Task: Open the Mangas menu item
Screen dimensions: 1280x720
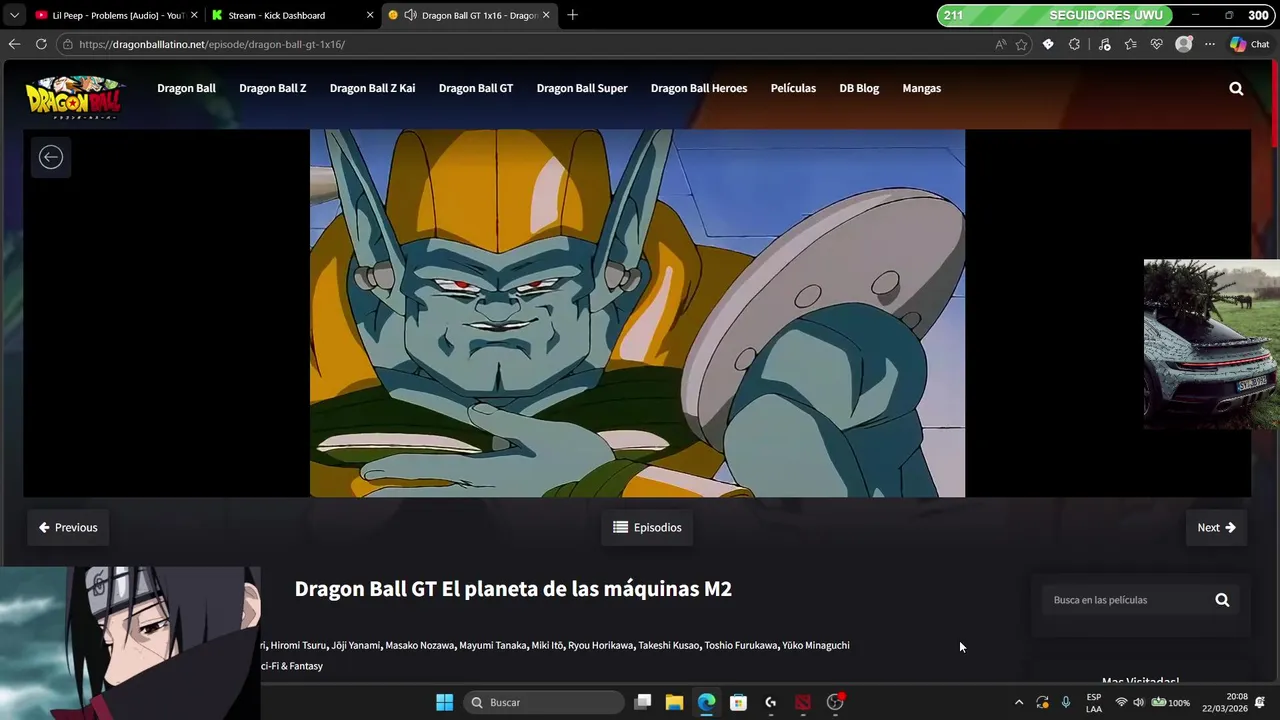Action: click(x=922, y=88)
